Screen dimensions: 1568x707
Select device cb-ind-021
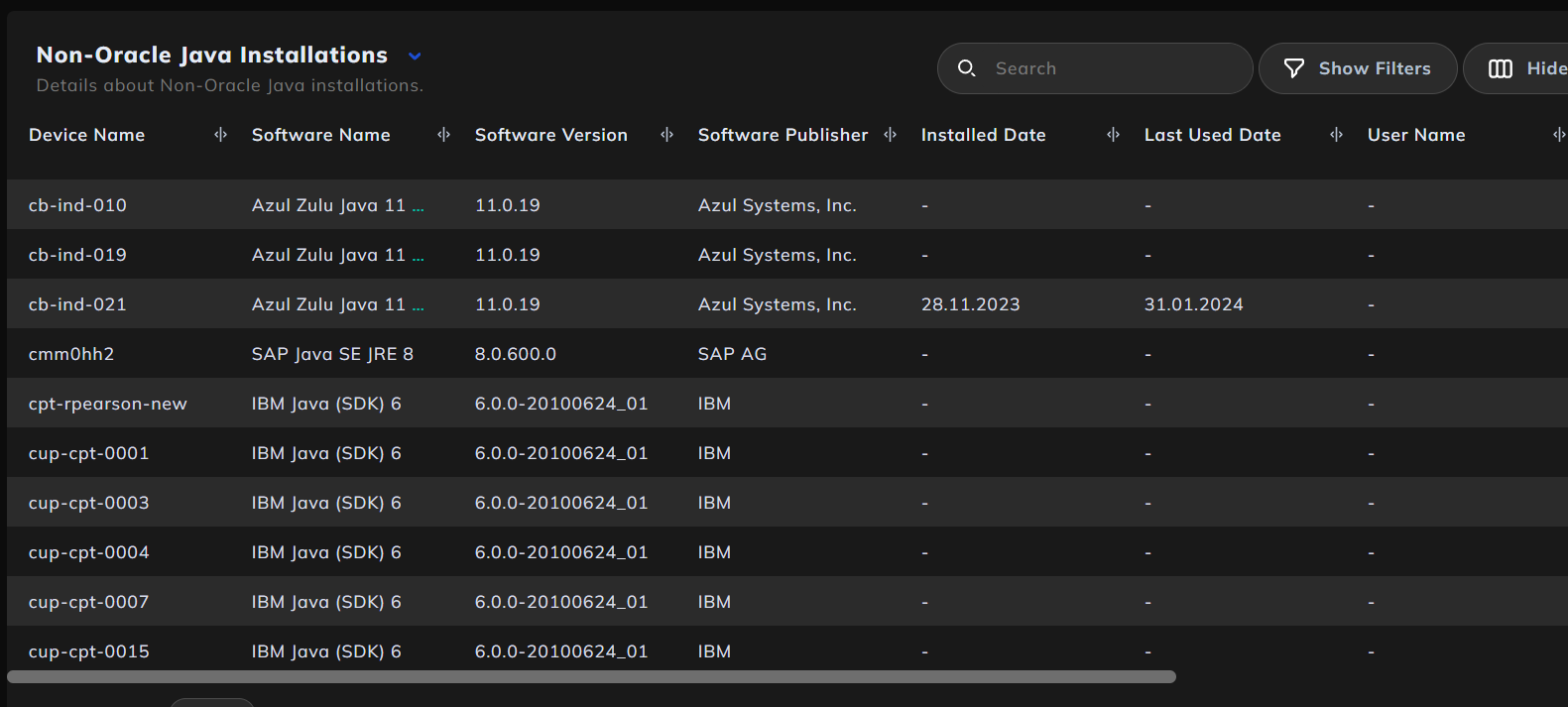[x=77, y=304]
